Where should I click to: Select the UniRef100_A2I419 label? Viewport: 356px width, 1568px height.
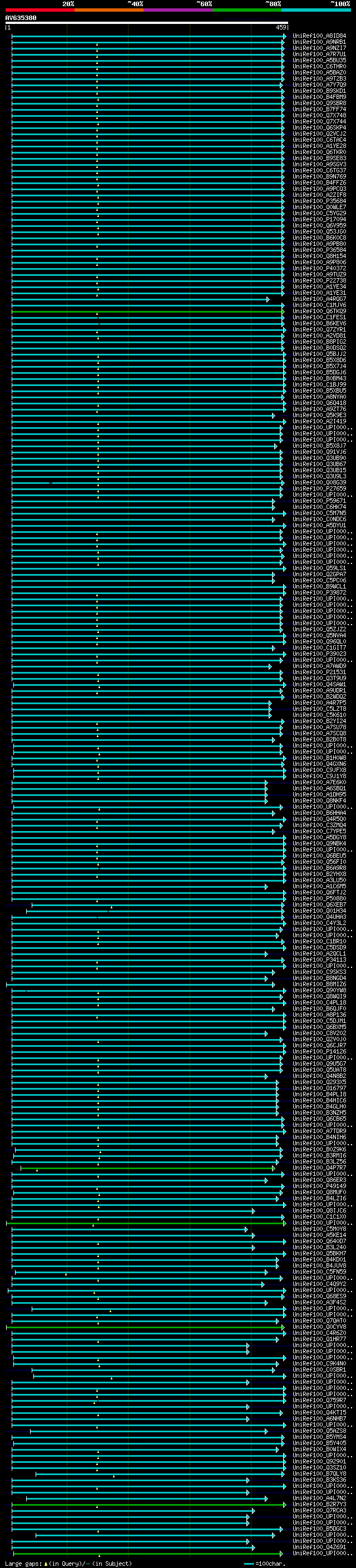coord(319,421)
